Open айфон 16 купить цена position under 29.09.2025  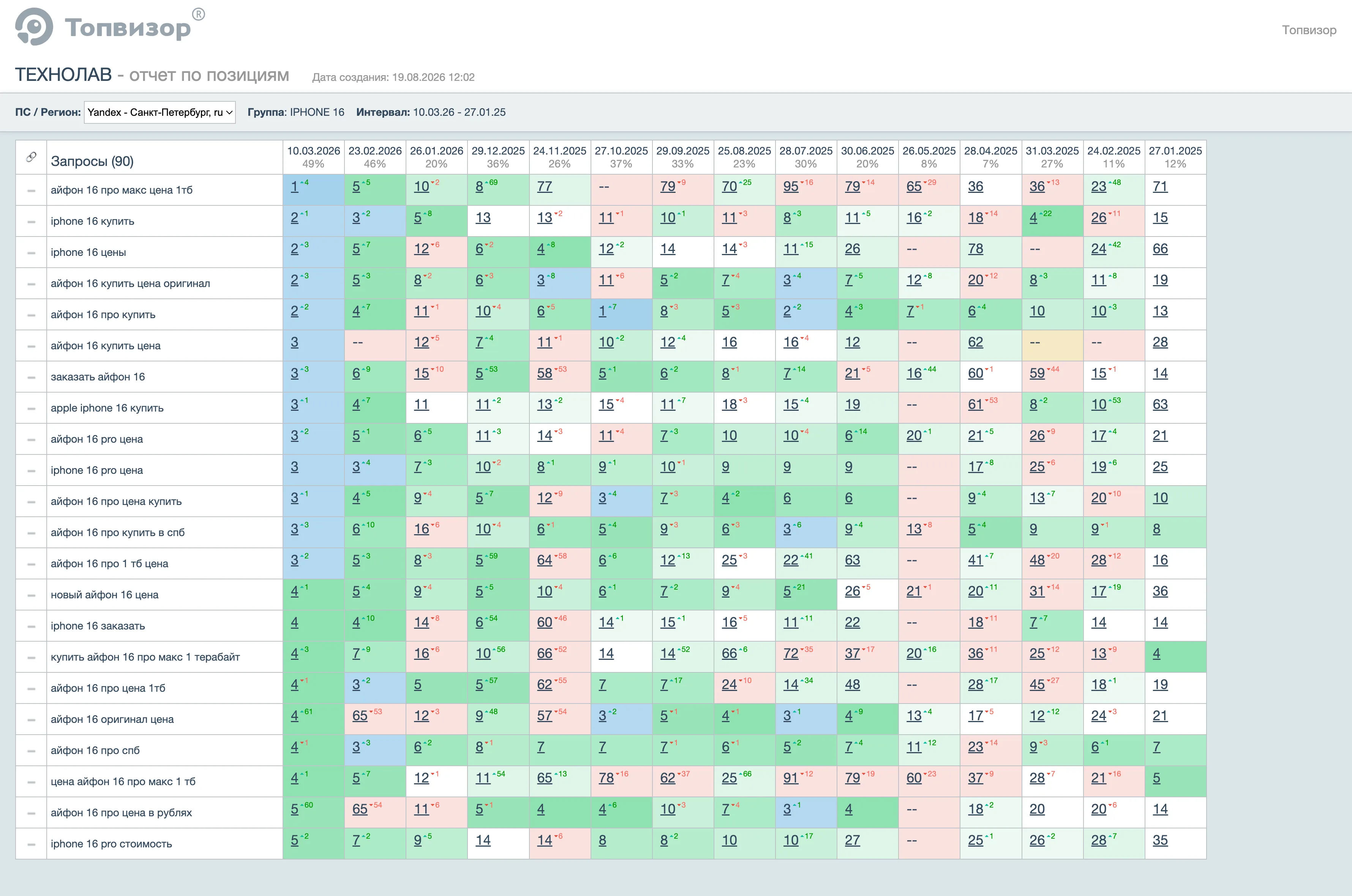pyautogui.click(x=668, y=342)
